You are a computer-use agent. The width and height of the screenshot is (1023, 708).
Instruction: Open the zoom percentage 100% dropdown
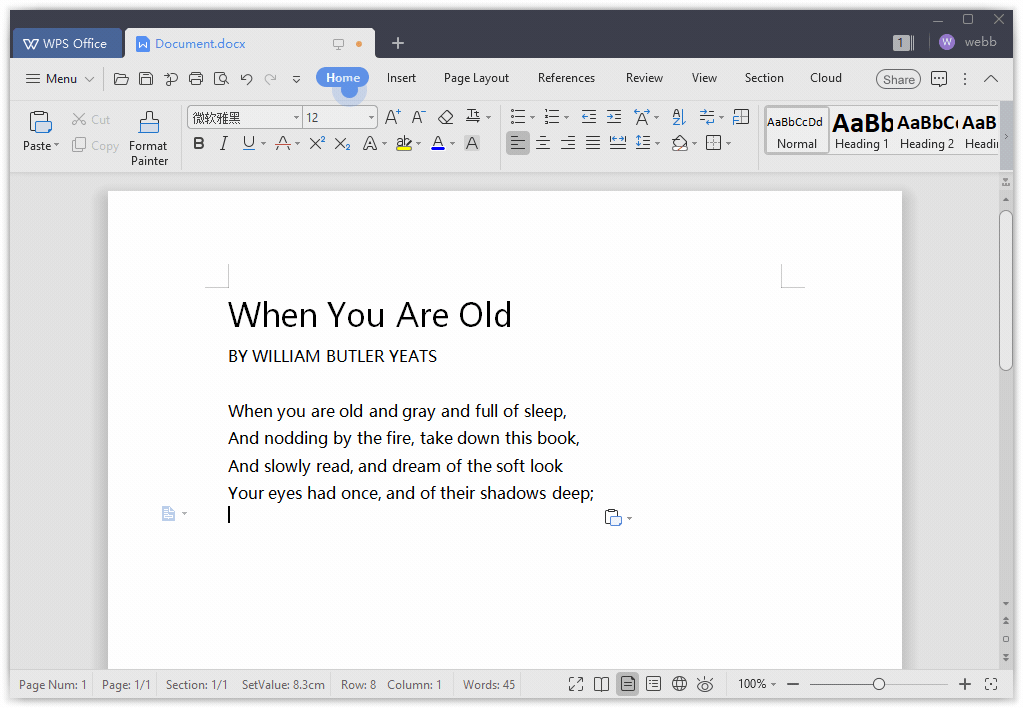[x=757, y=684]
